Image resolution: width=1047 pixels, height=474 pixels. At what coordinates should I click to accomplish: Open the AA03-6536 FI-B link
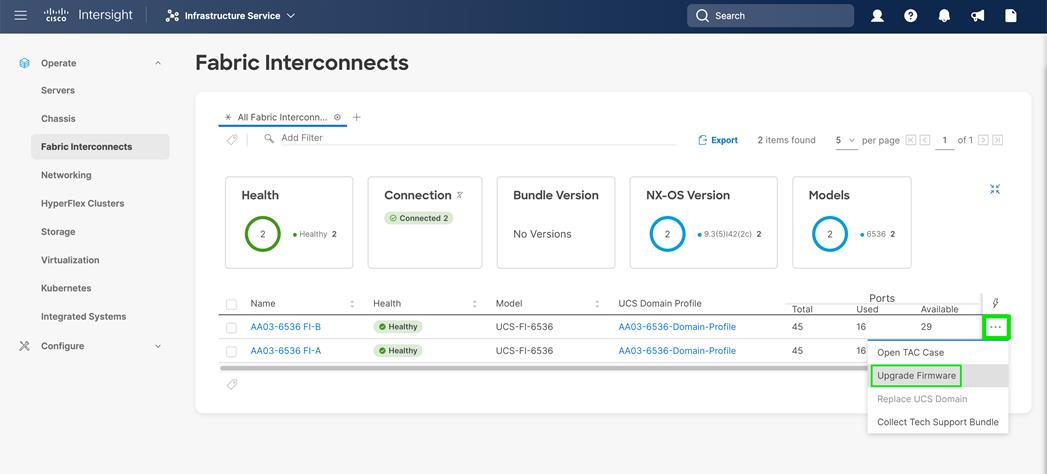(286, 327)
